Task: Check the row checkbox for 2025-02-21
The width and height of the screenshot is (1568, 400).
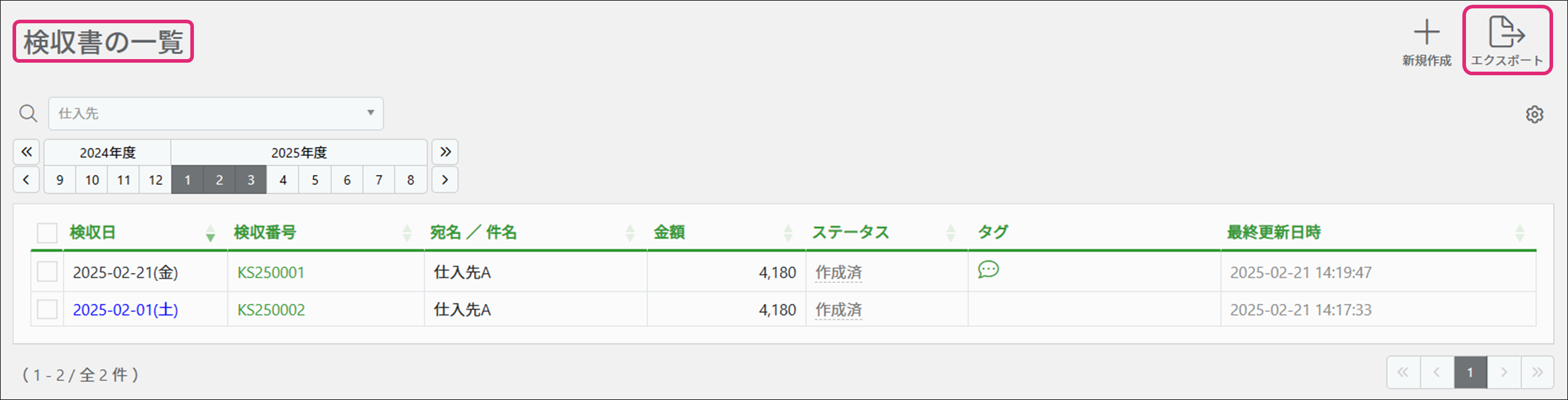Action: click(47, 272)
